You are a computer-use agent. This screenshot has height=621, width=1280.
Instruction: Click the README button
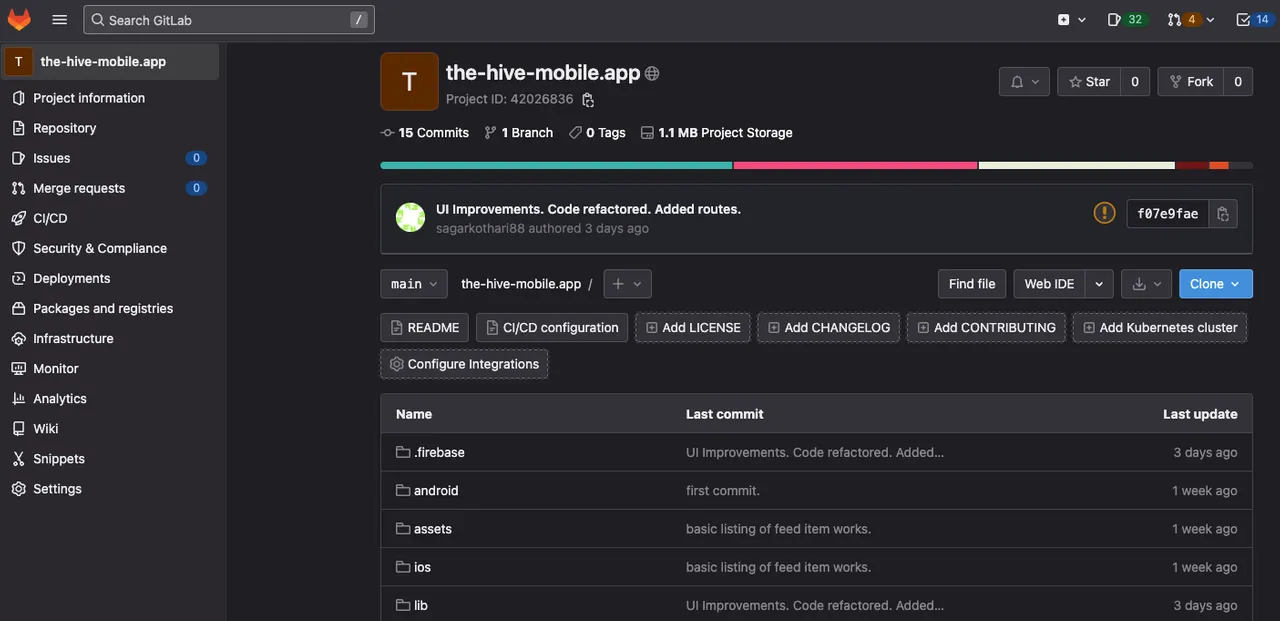(425, 328)
